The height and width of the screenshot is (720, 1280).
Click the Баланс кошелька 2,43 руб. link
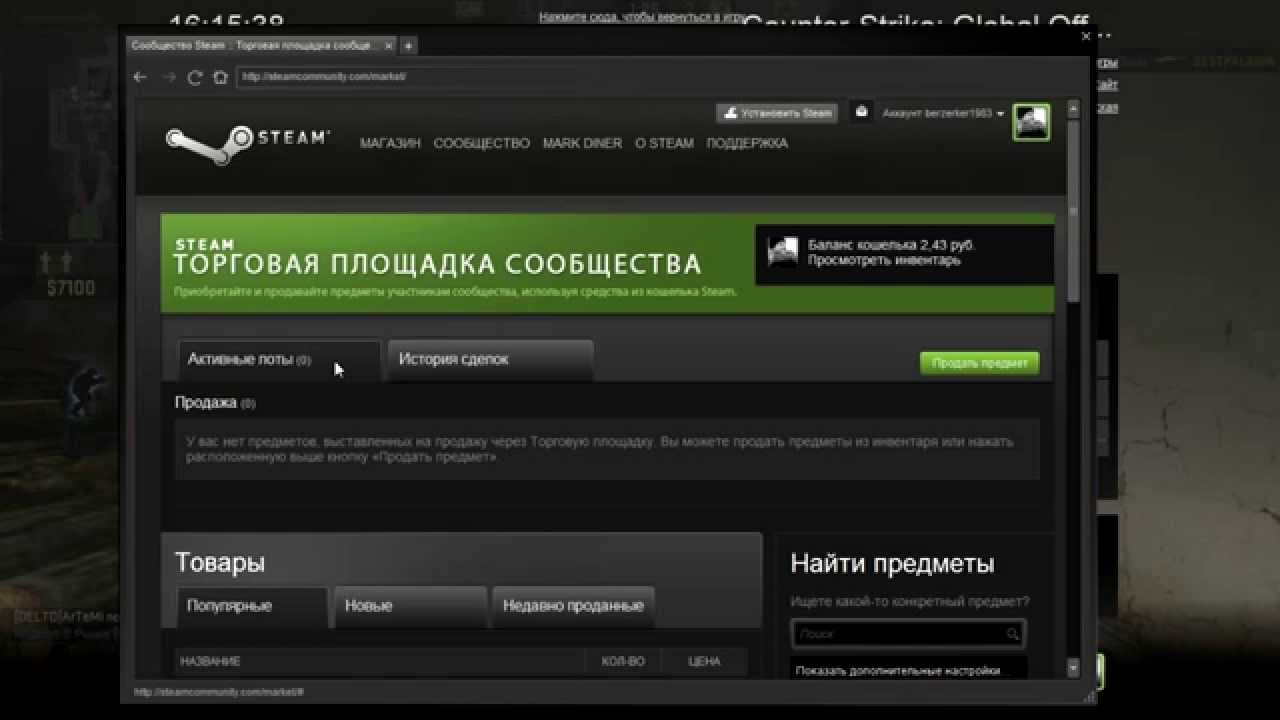[891, 244]
